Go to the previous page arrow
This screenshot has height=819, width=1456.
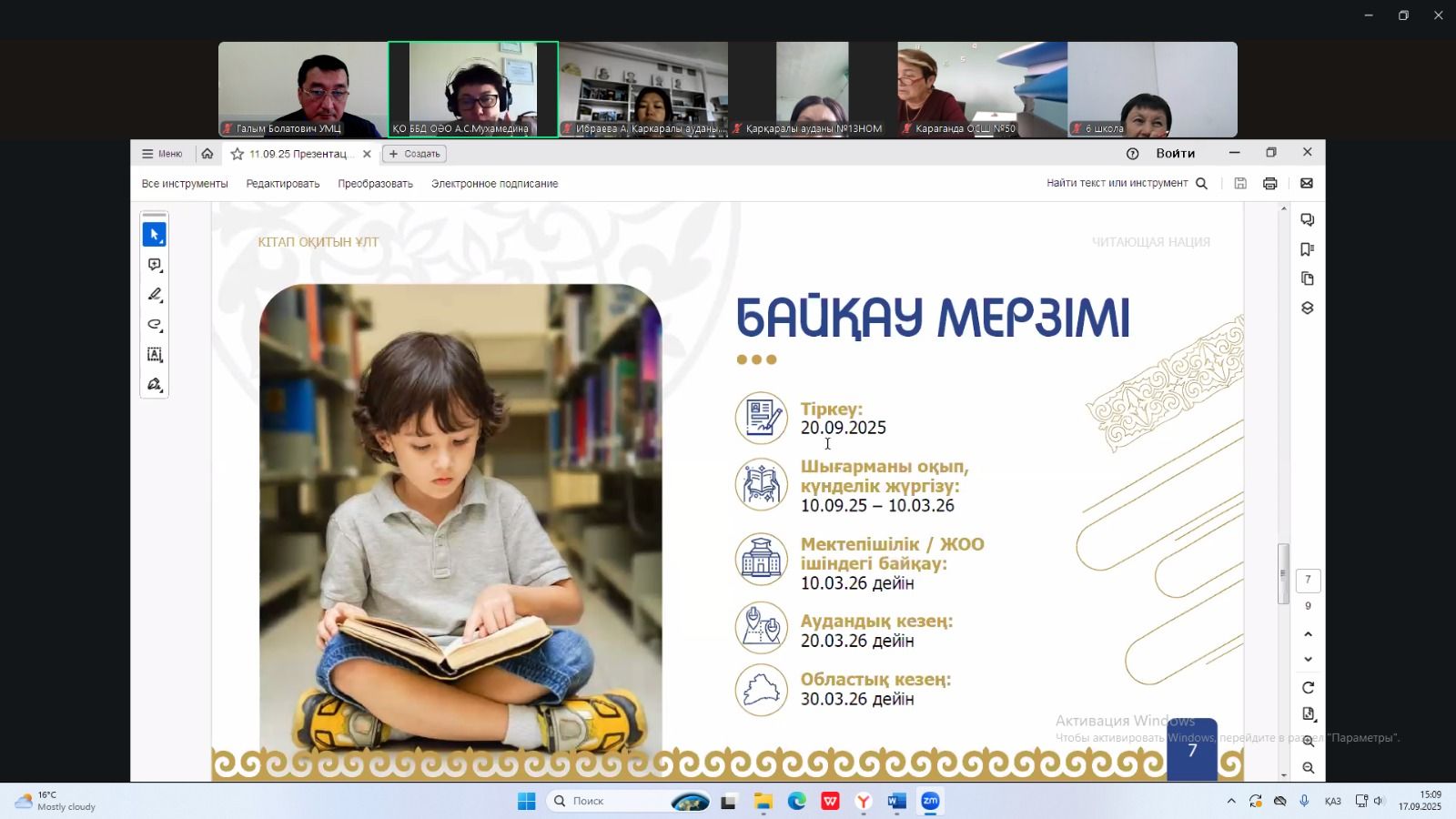pyautogui.click(x=1308, y=634)
